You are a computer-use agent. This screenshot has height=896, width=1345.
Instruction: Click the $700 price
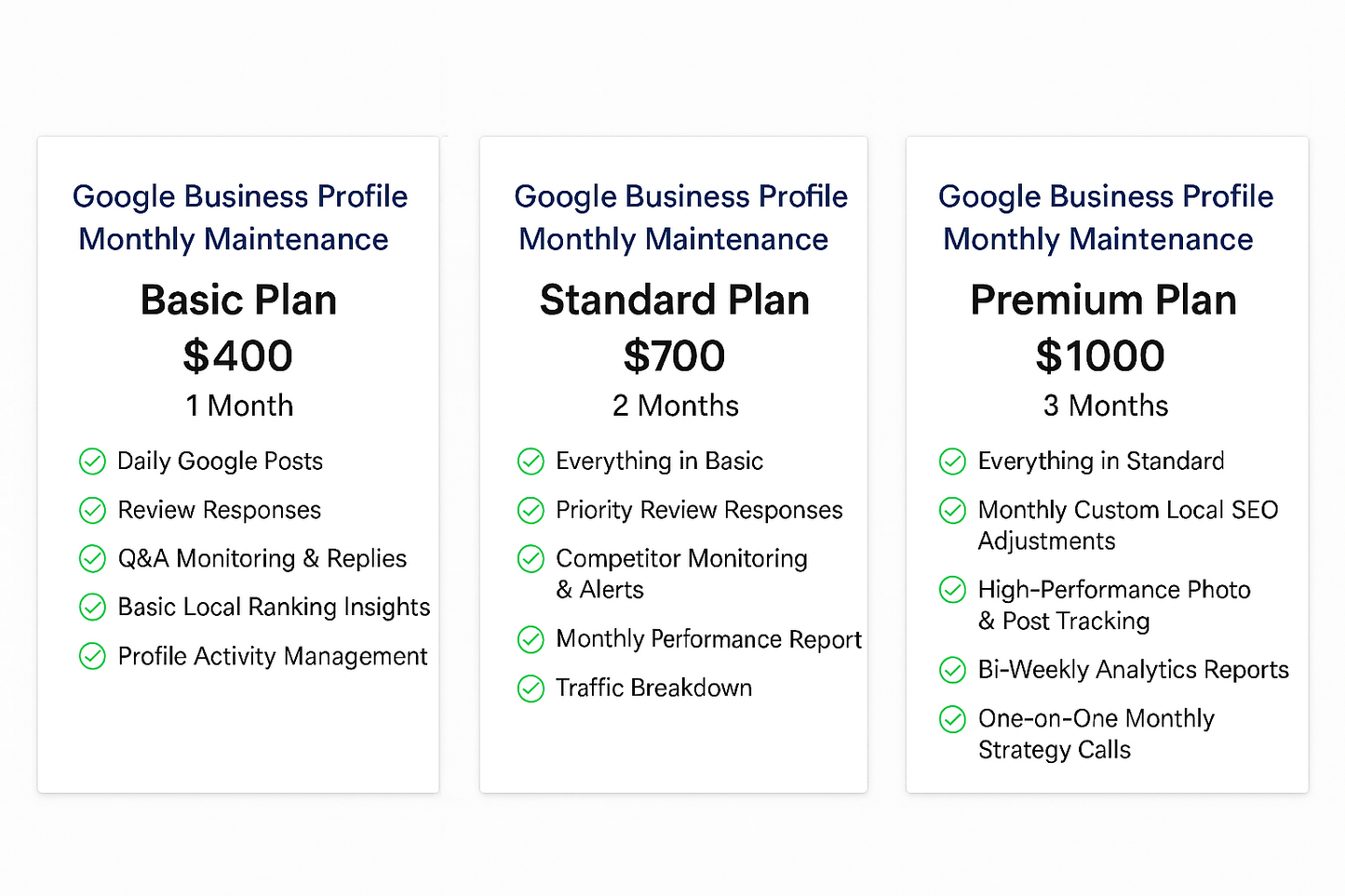point(674,356)
